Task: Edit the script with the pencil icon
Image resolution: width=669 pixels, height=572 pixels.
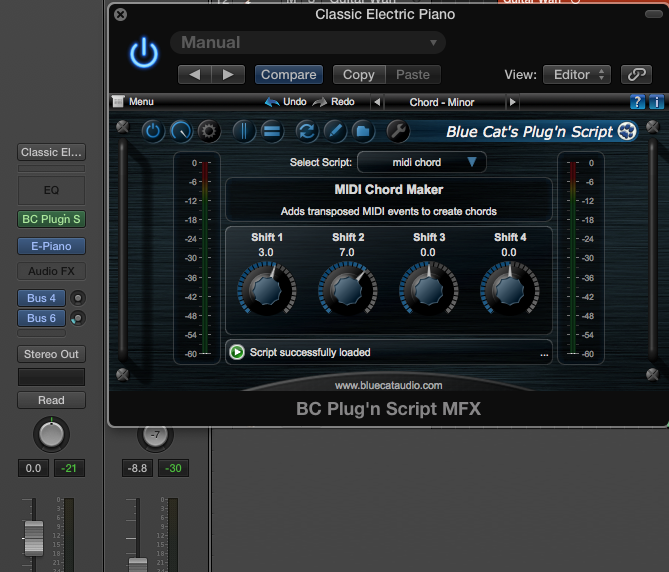Action: (x=335, y=131)
